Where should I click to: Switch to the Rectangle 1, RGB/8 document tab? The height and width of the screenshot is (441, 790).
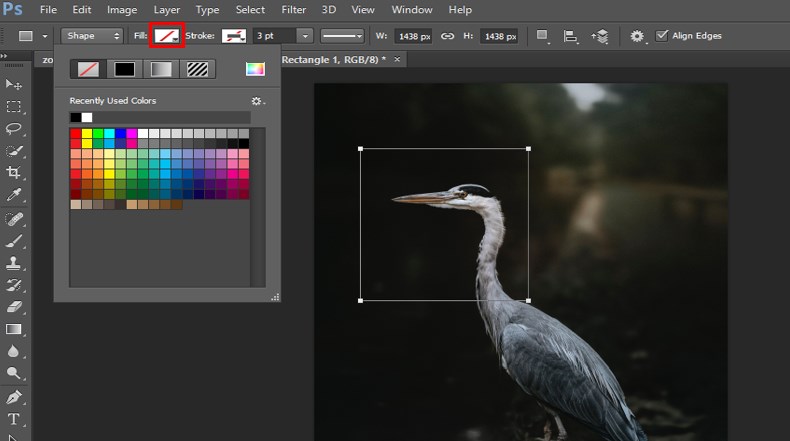pos(334,59)
